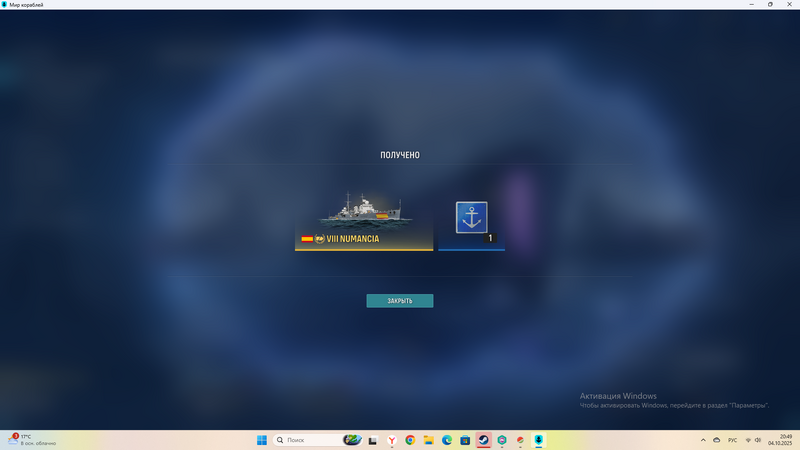The height and width of the screenshot is (450, 800).
Task: Launch Yandex Browser from the taskbar
Action: pos(392,440)
